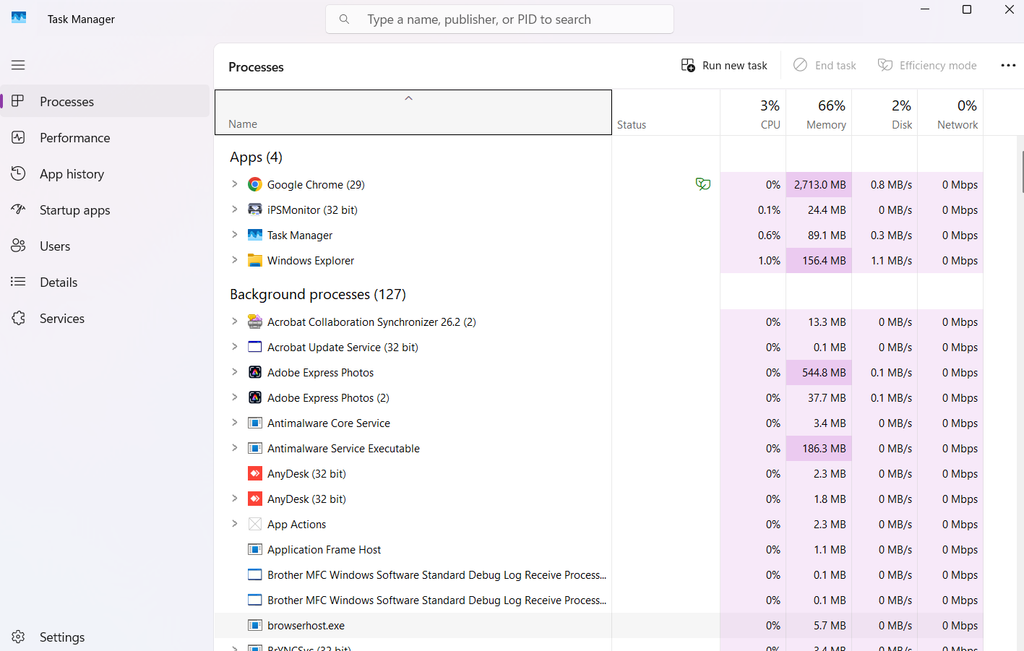Click the Task Manager process row icon
Screen dimensions: 1024x651
[x=255, y=235]
